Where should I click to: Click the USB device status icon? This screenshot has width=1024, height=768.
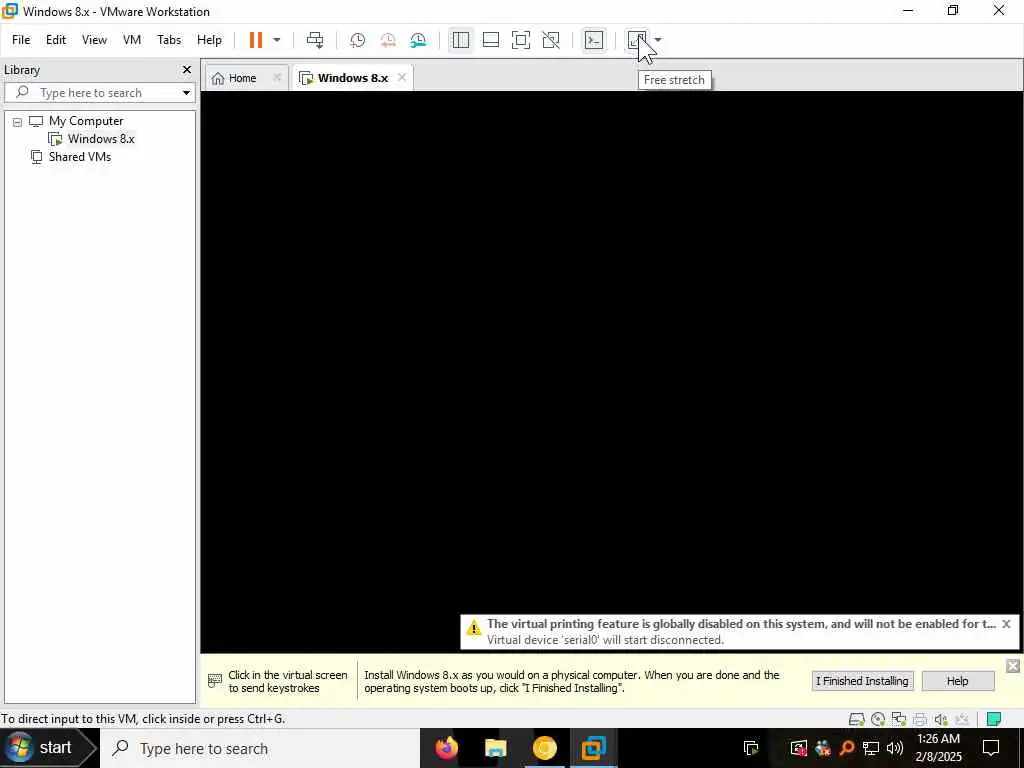click(961, 719)
